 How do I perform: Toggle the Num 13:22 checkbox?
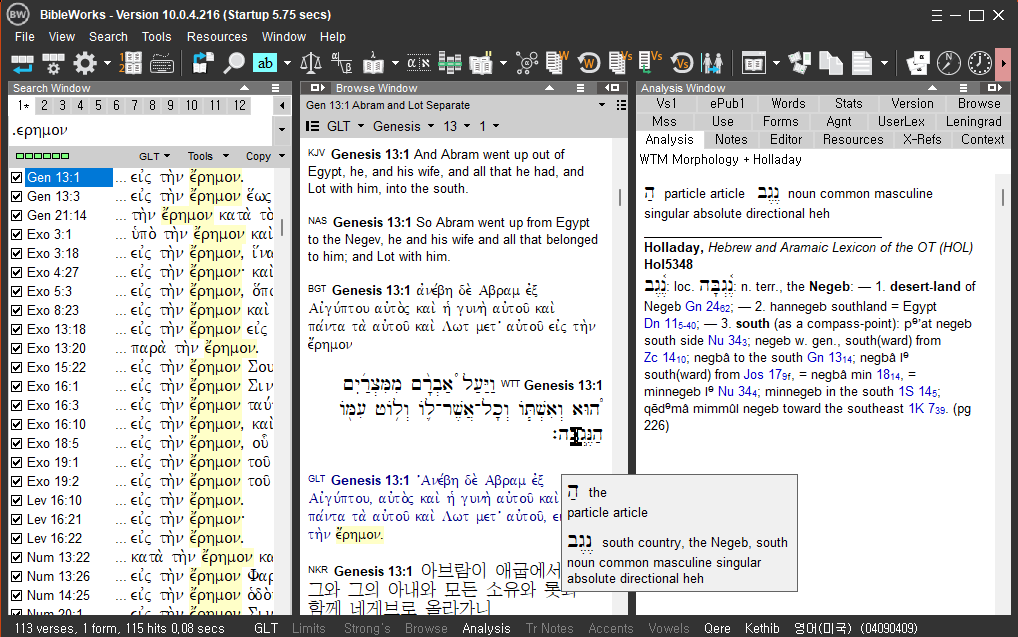pos(17,557)
